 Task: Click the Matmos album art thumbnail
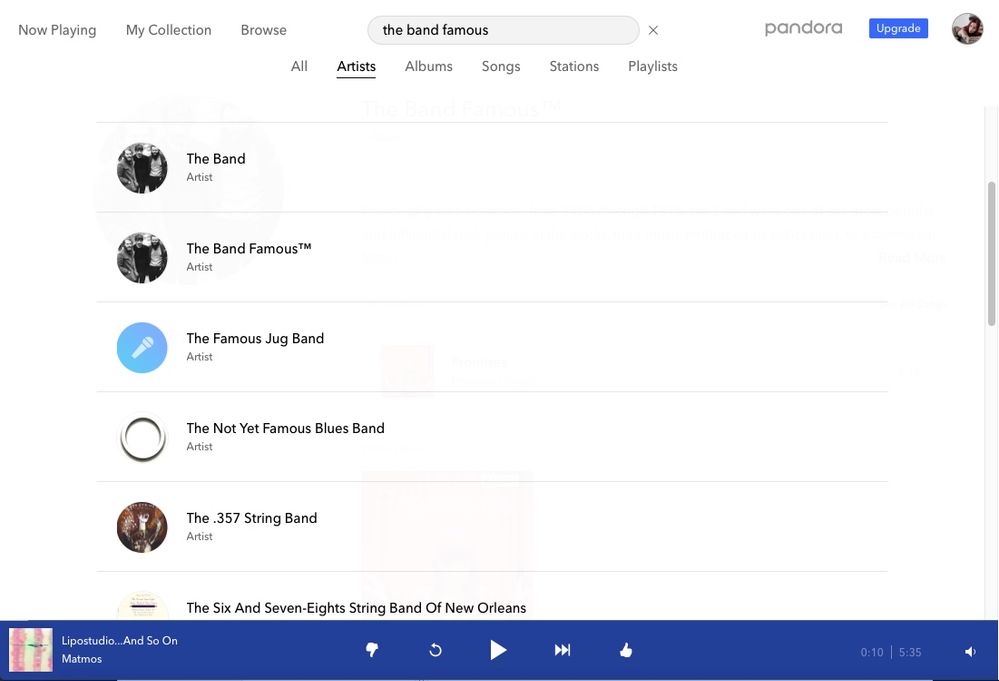[31, 649]
